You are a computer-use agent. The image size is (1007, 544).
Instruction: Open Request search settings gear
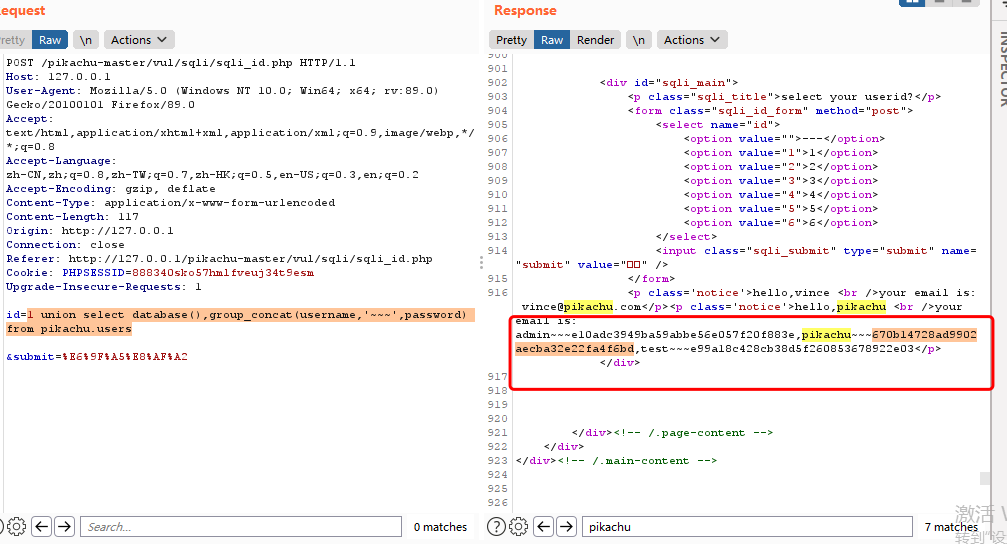coord(16,527)
